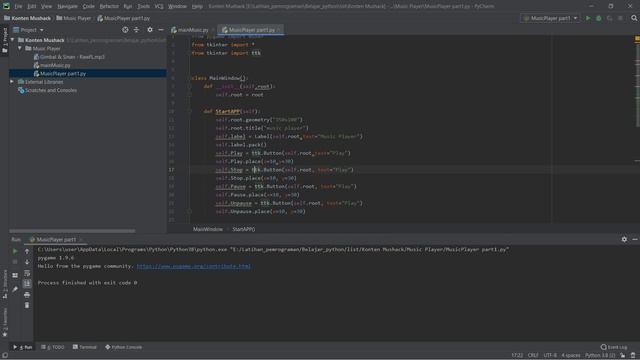
Task: Open the View menu
Action: (47, 6)
